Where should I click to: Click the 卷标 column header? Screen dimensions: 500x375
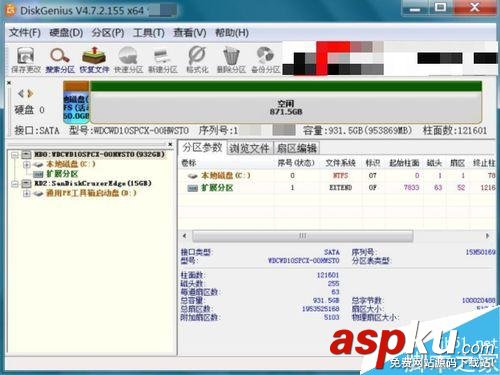(x=189, y=163)
